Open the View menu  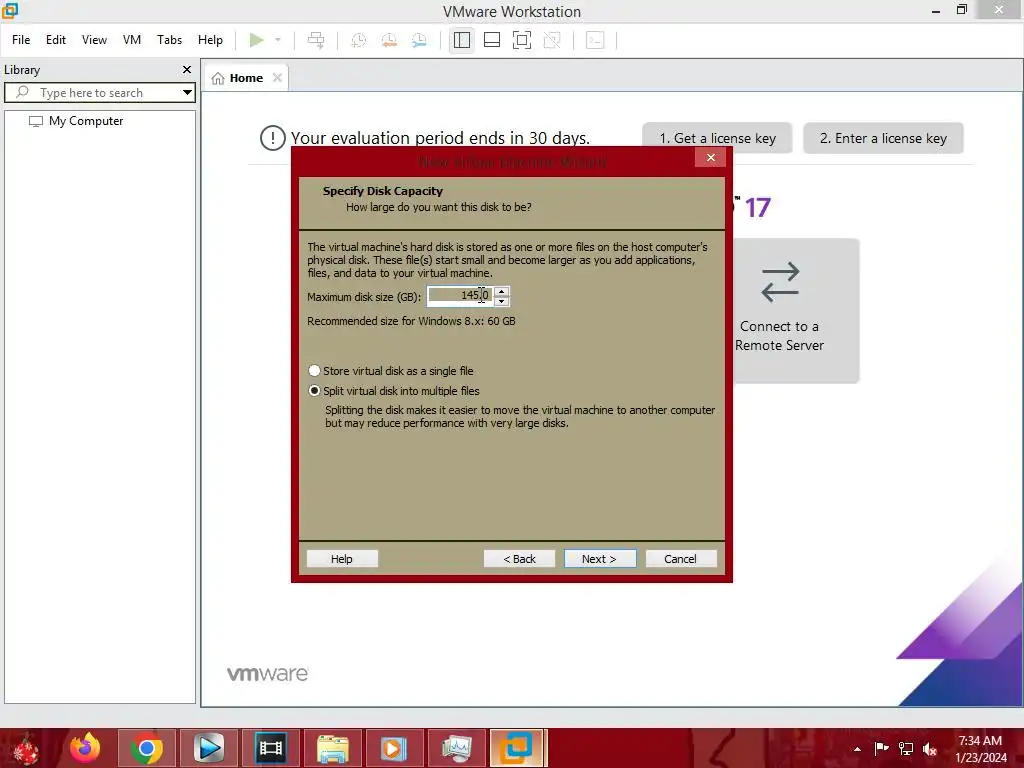(94, 40)
